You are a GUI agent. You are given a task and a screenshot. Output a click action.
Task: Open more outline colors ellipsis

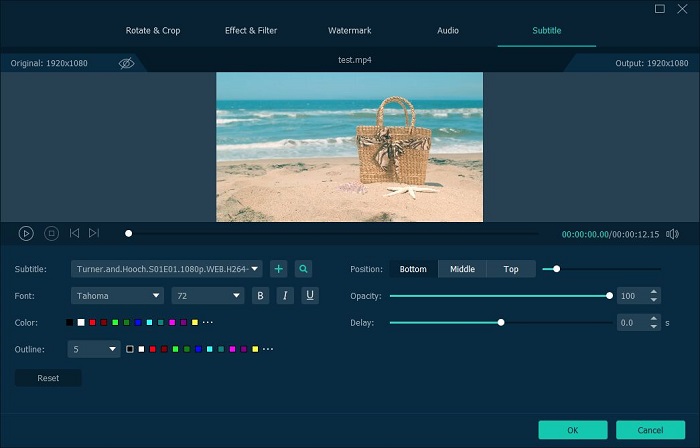pos(268,349)
